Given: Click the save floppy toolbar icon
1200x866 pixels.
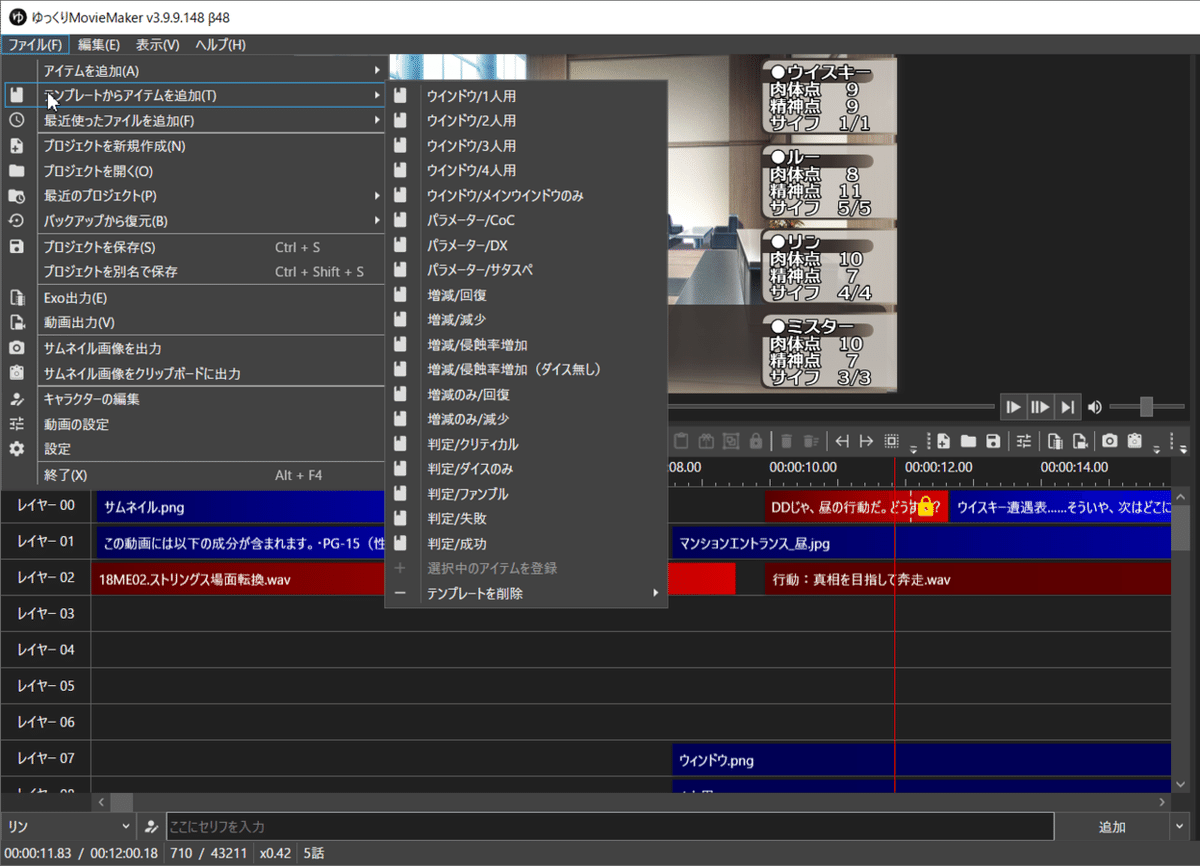Looking at the screenshot, I should click(992, 441).
